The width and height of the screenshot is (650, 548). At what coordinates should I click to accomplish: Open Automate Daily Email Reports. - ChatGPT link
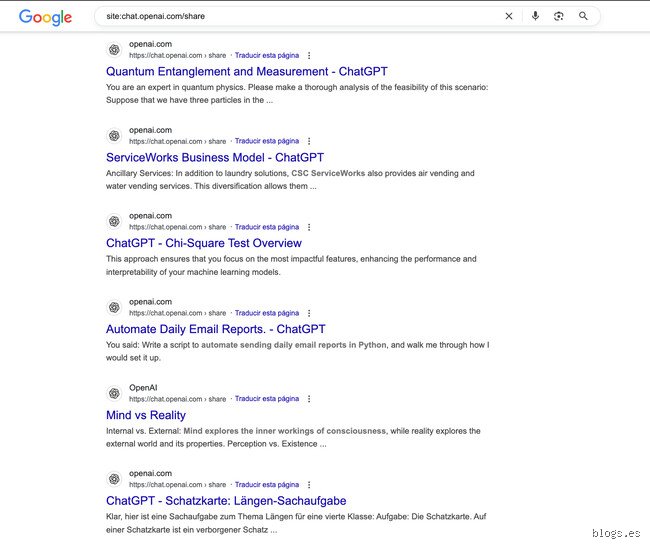click(216, 329)
